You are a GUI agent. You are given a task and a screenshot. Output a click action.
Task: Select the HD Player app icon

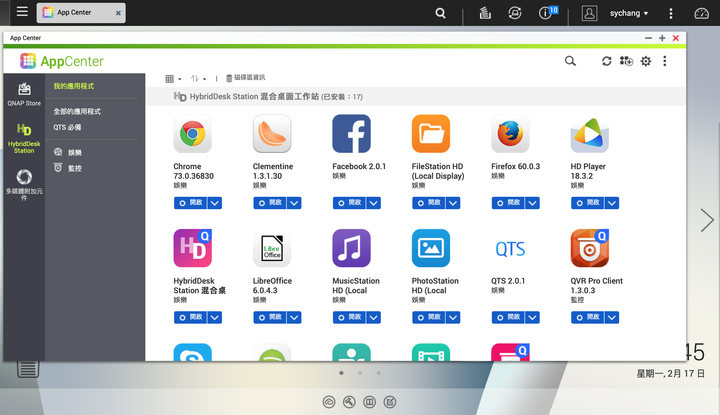tap(590, 134)
